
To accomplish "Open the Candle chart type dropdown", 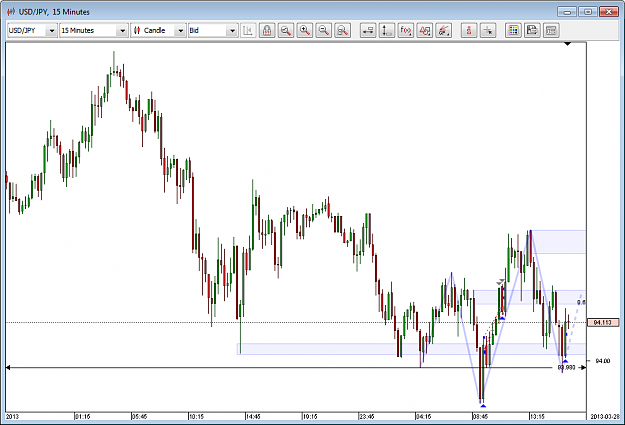I will pos(158,30).
